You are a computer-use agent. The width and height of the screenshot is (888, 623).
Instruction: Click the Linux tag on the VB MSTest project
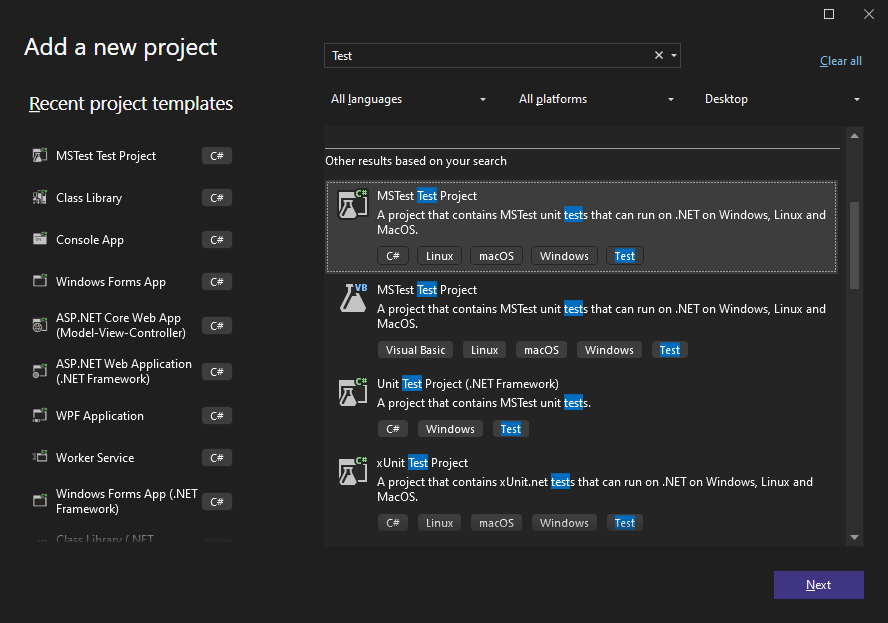(x=485, y=350)
